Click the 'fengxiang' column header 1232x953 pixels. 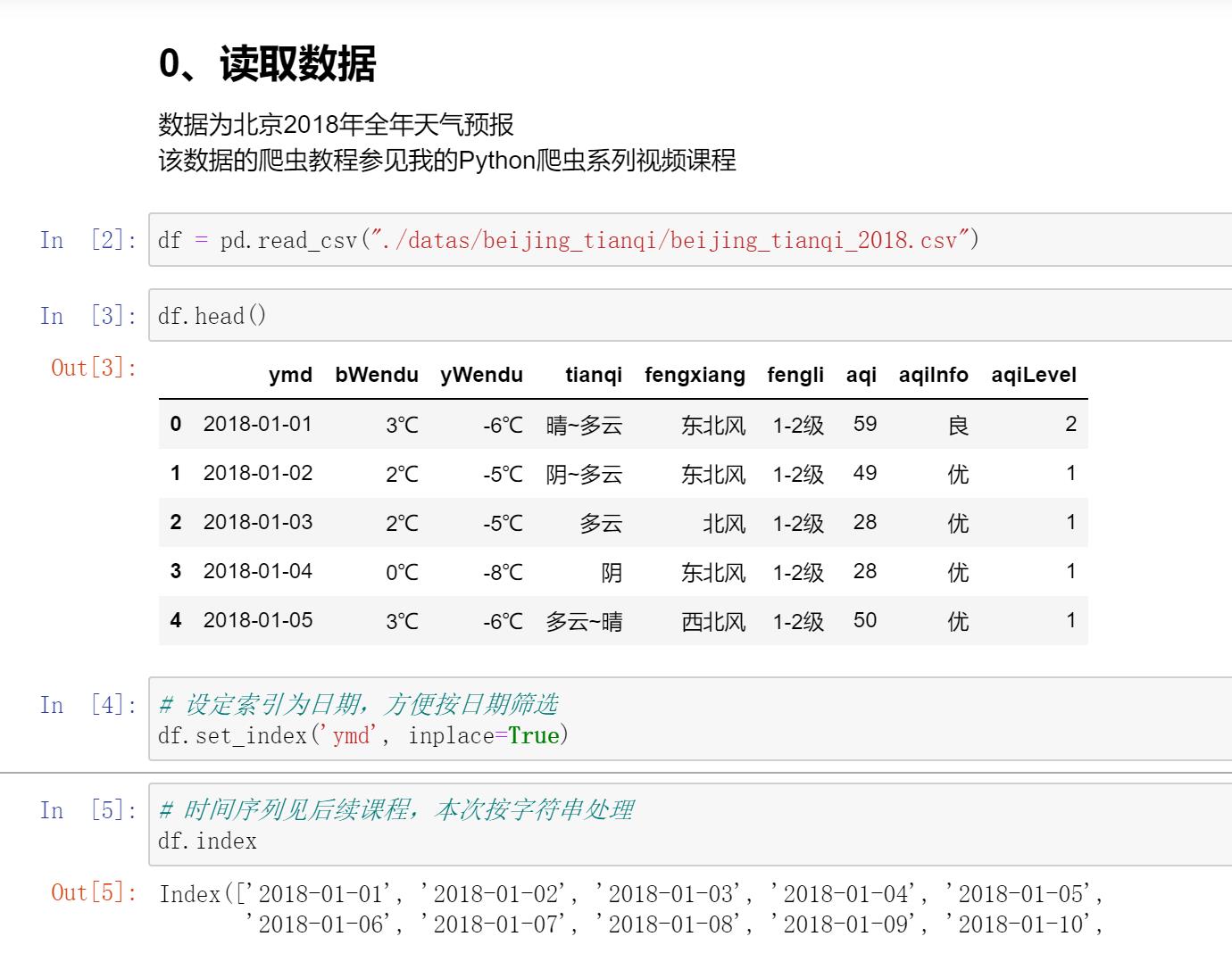(x=695, y=375)
